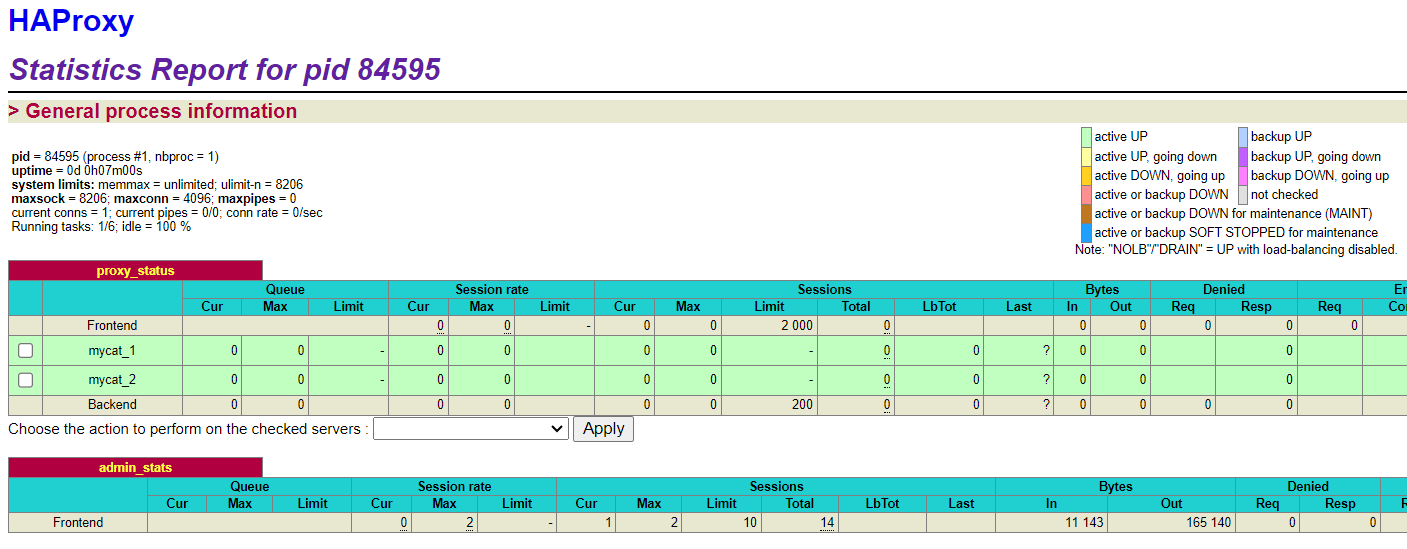Click the active or backup DOWN legend swatch
This screenshot has height=549, width=1407.
(x=1086, y=194)
